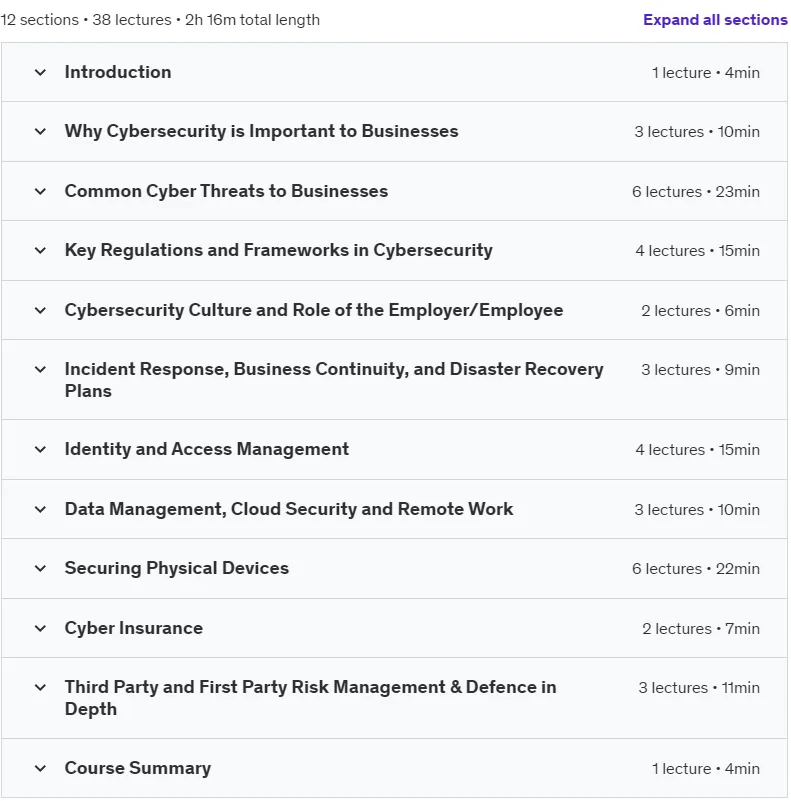Select the Introduction section title
791x801 pixels.
click(x=118, y=72)
